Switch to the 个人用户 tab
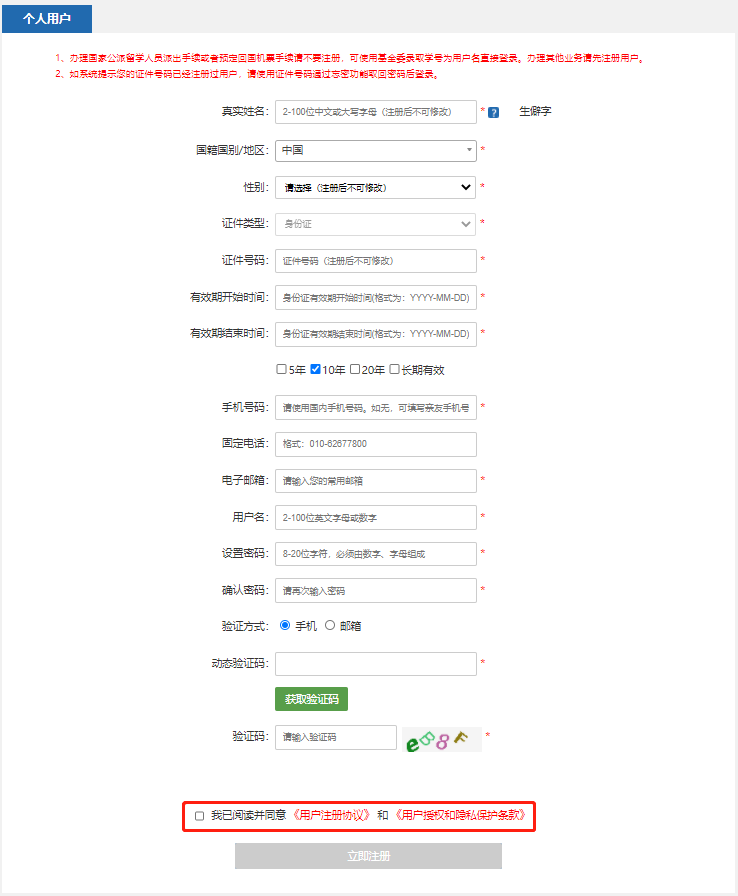The width and height of the screenshot is (738, 896). [x=47, y=18]
